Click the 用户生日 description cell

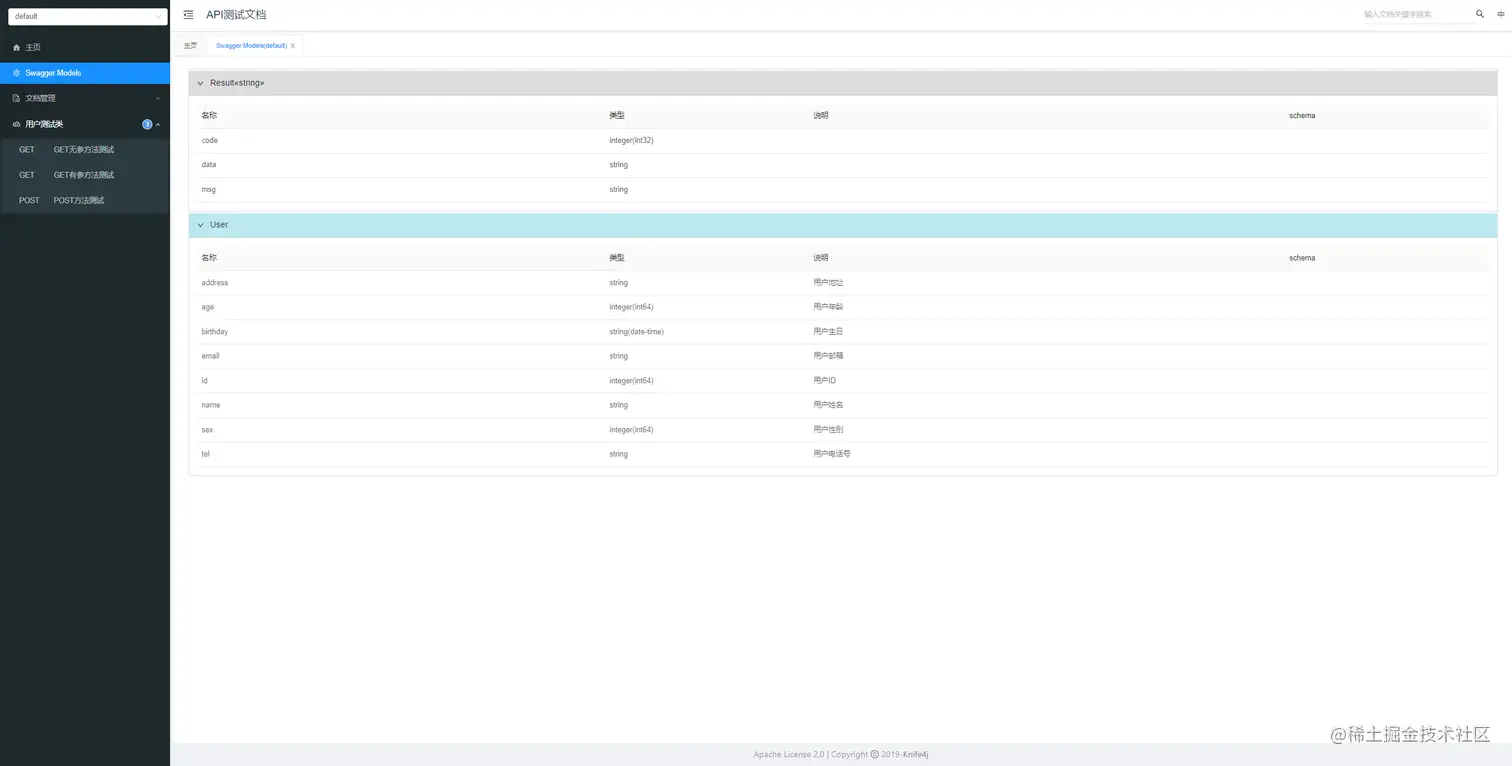tap(829, 331)
